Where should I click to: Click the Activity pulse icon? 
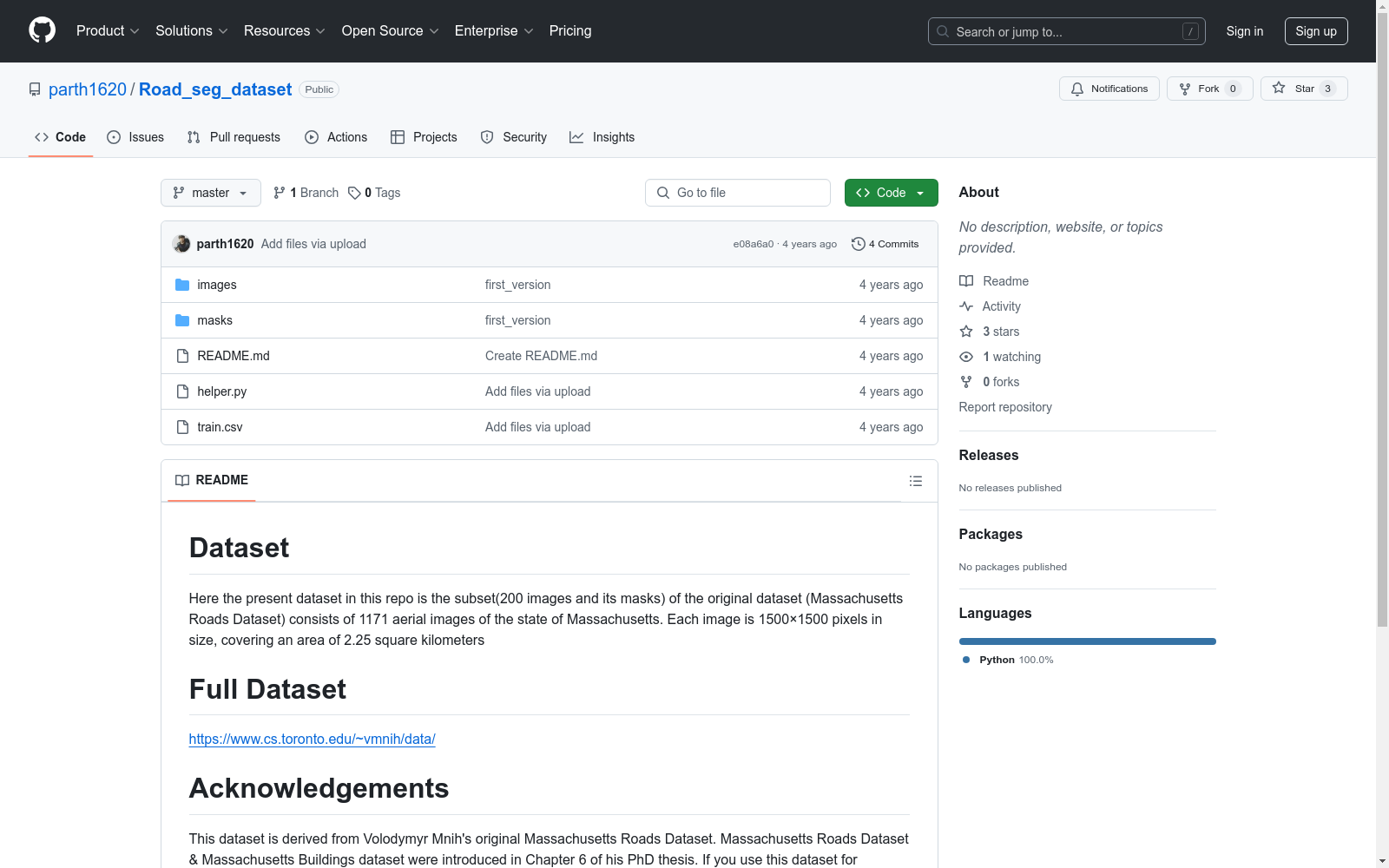966,306
